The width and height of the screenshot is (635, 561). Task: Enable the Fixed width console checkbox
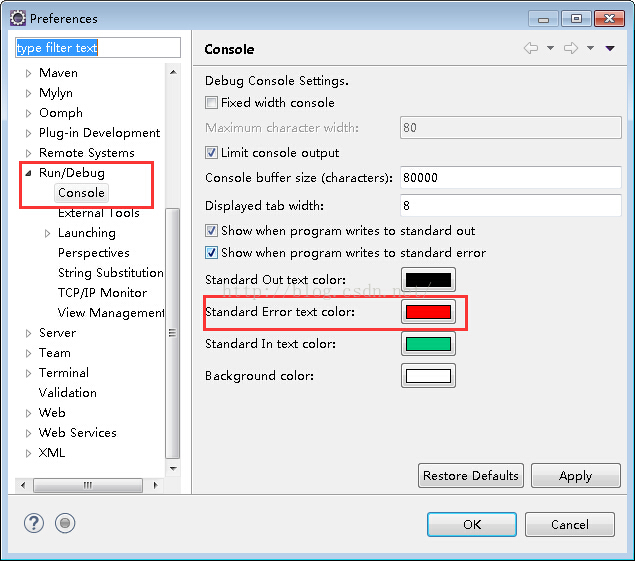pyautogui.click(x=211, y=102)
